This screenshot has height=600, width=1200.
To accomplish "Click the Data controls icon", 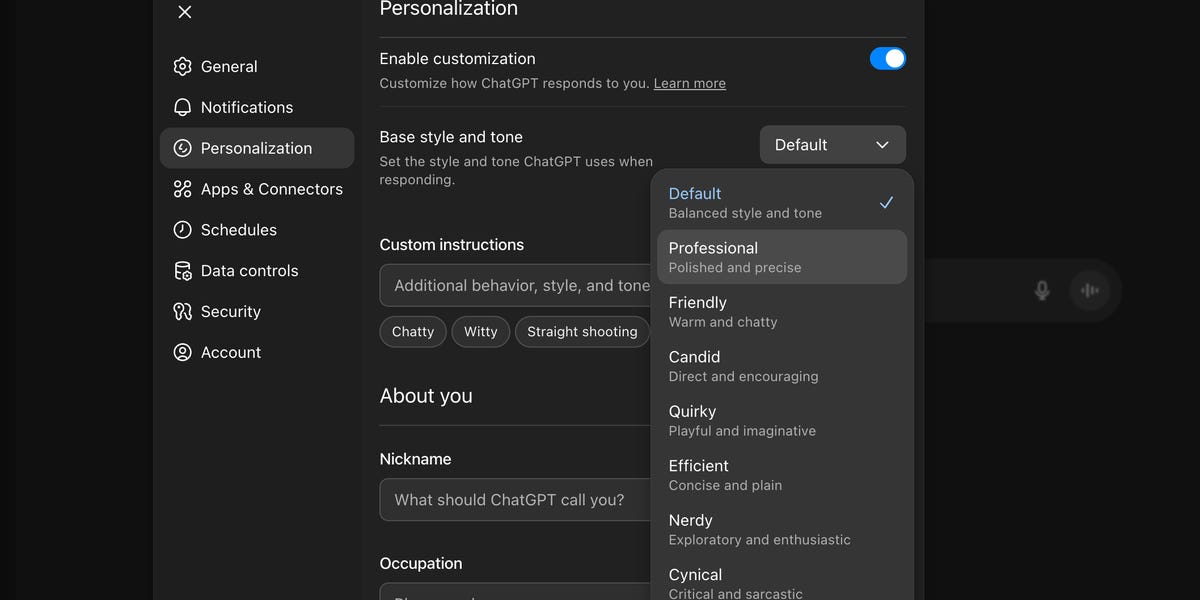I will click(x=182, y=271).
